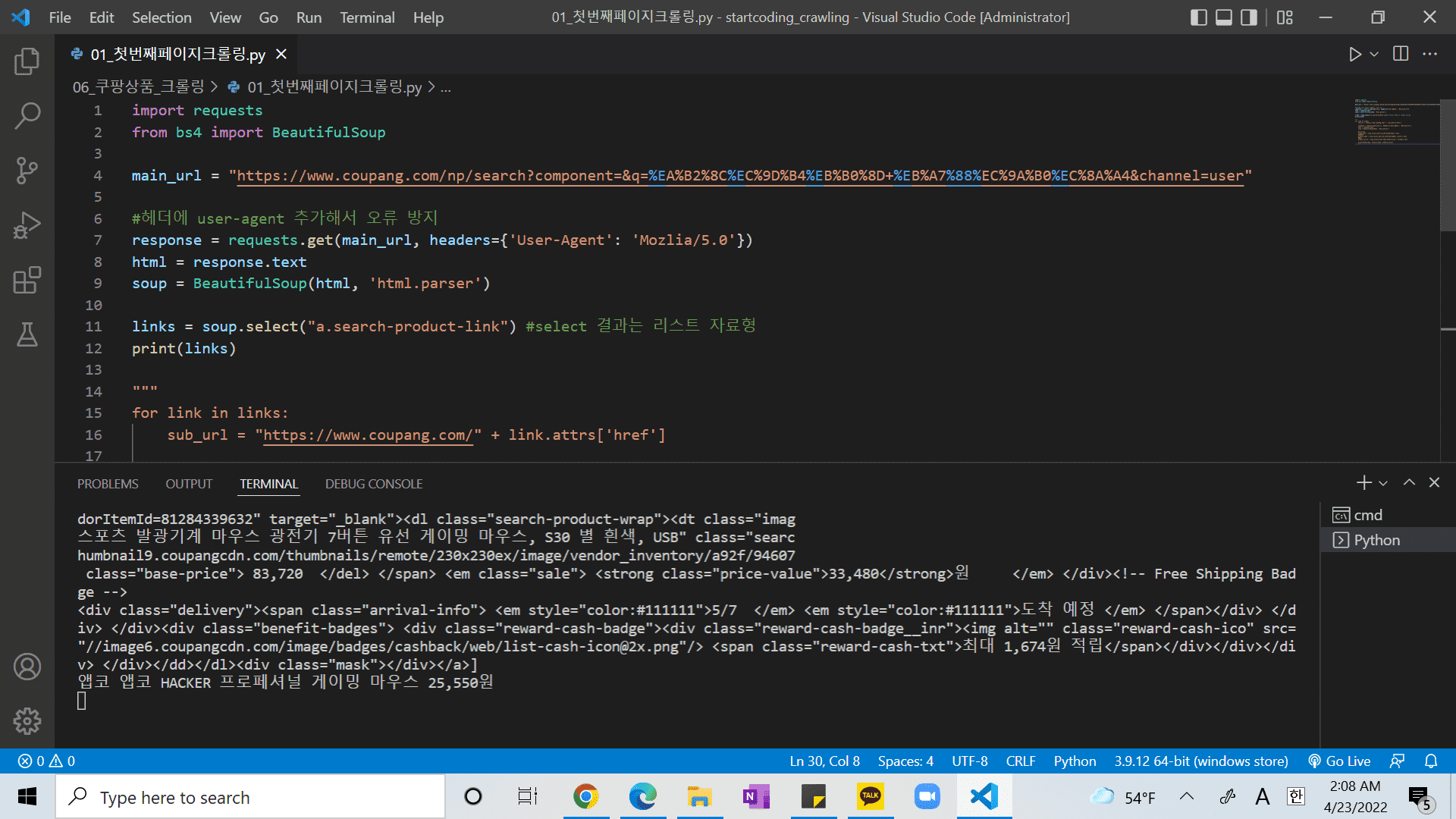Go to line via Ln 30, Col 8
The width and height of the screenshot is (1456, 819).
(x=824, y=761)
